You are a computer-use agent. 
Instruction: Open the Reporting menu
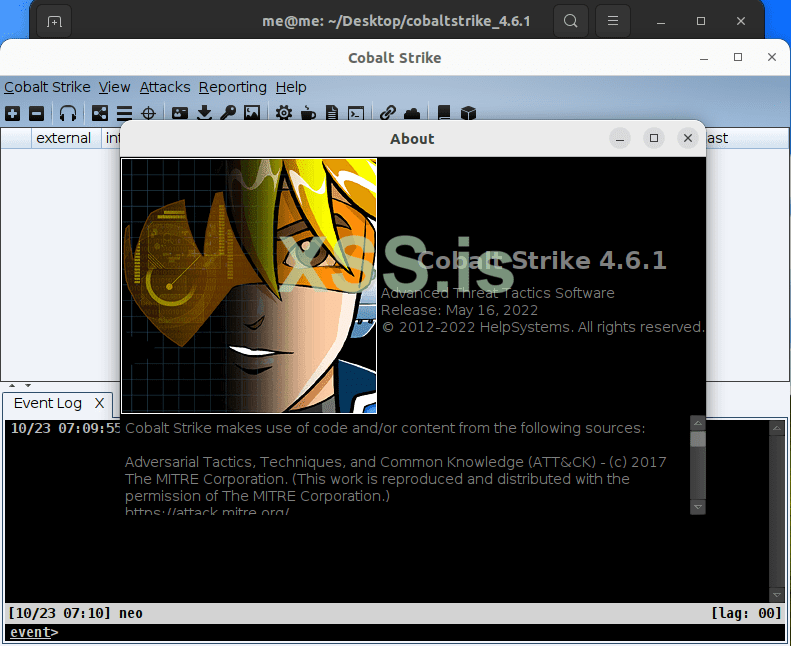[233, 87]
